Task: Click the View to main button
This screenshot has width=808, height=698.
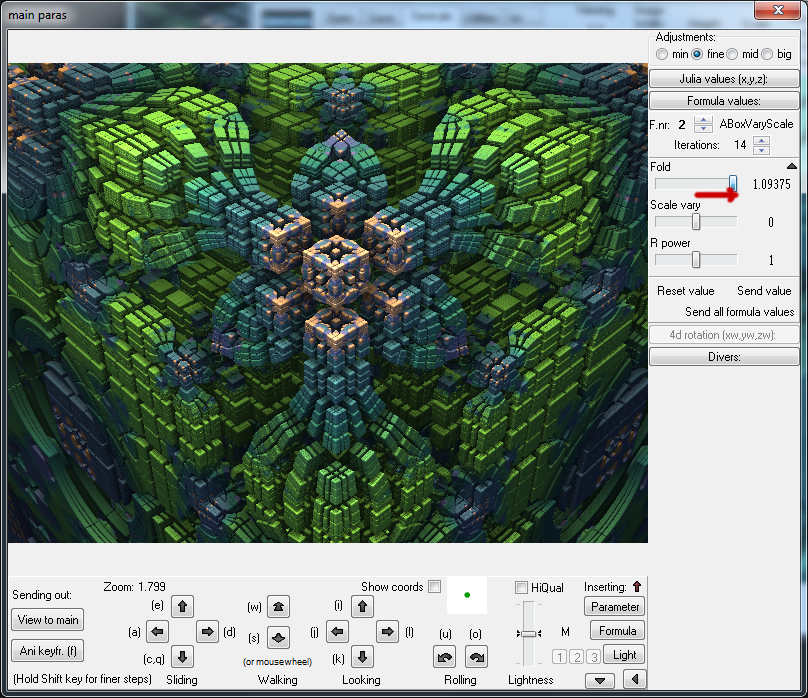Action: [47, 620]
